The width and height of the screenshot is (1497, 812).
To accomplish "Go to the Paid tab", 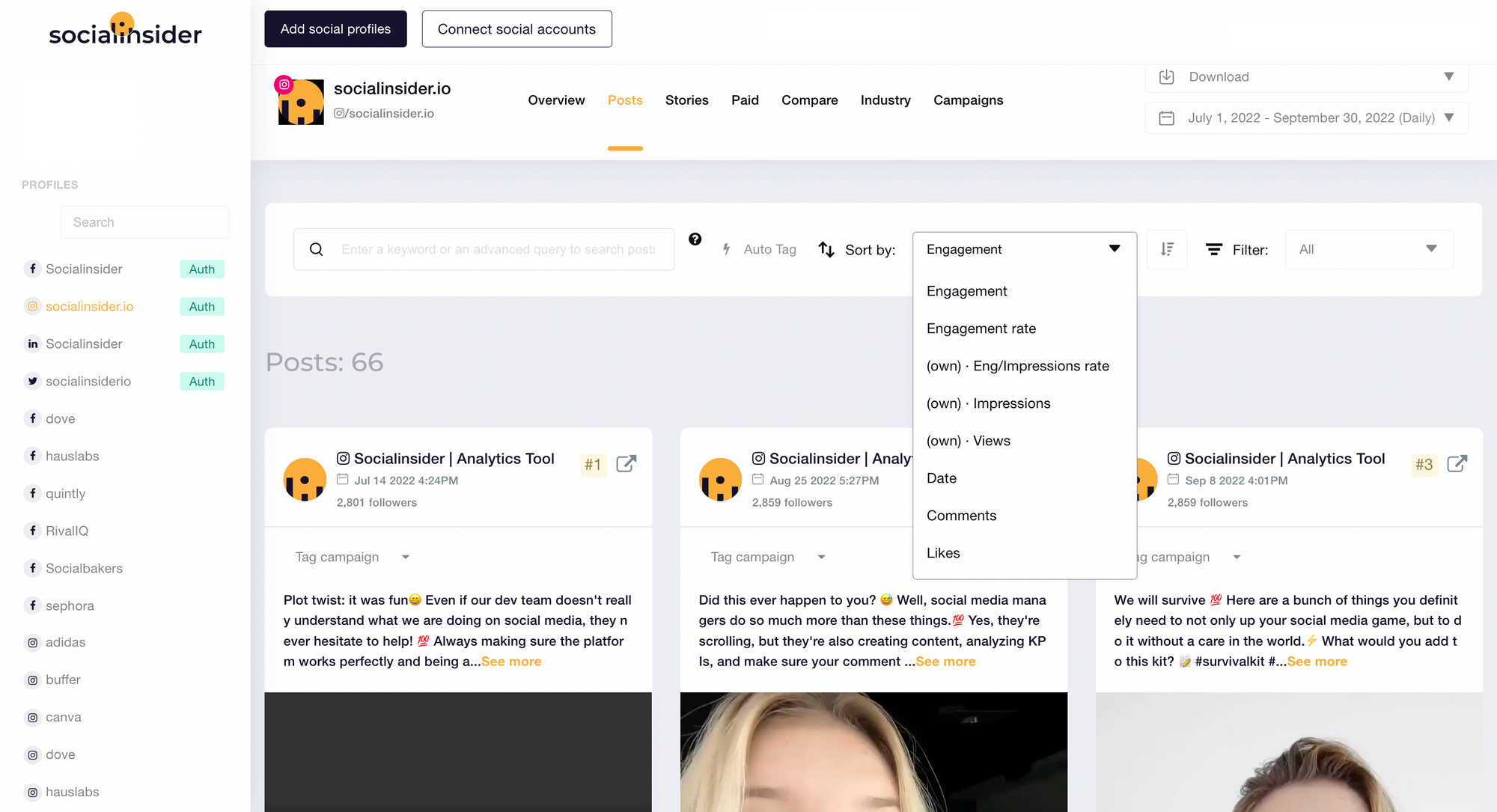I will 745,100.
